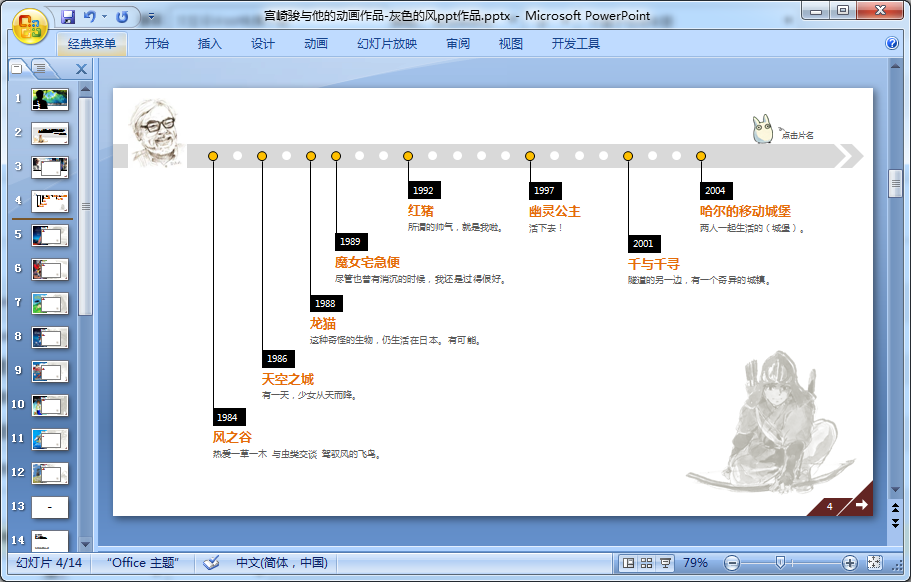Switch to Slide Sorter view
This screenshot has height=582, width=911.
(x=646, y=563)
